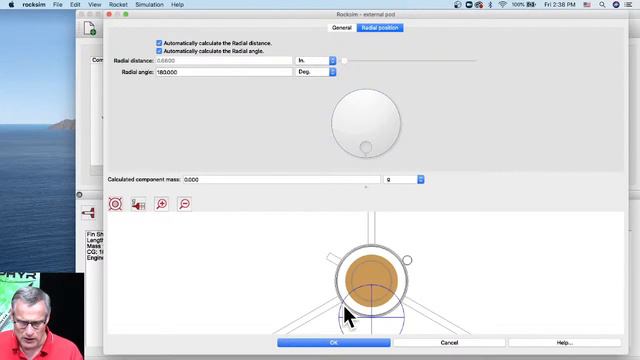Switch to the General tab
Image resolution: width=640 pixels, height=360 pixels.
pos(342,28)
